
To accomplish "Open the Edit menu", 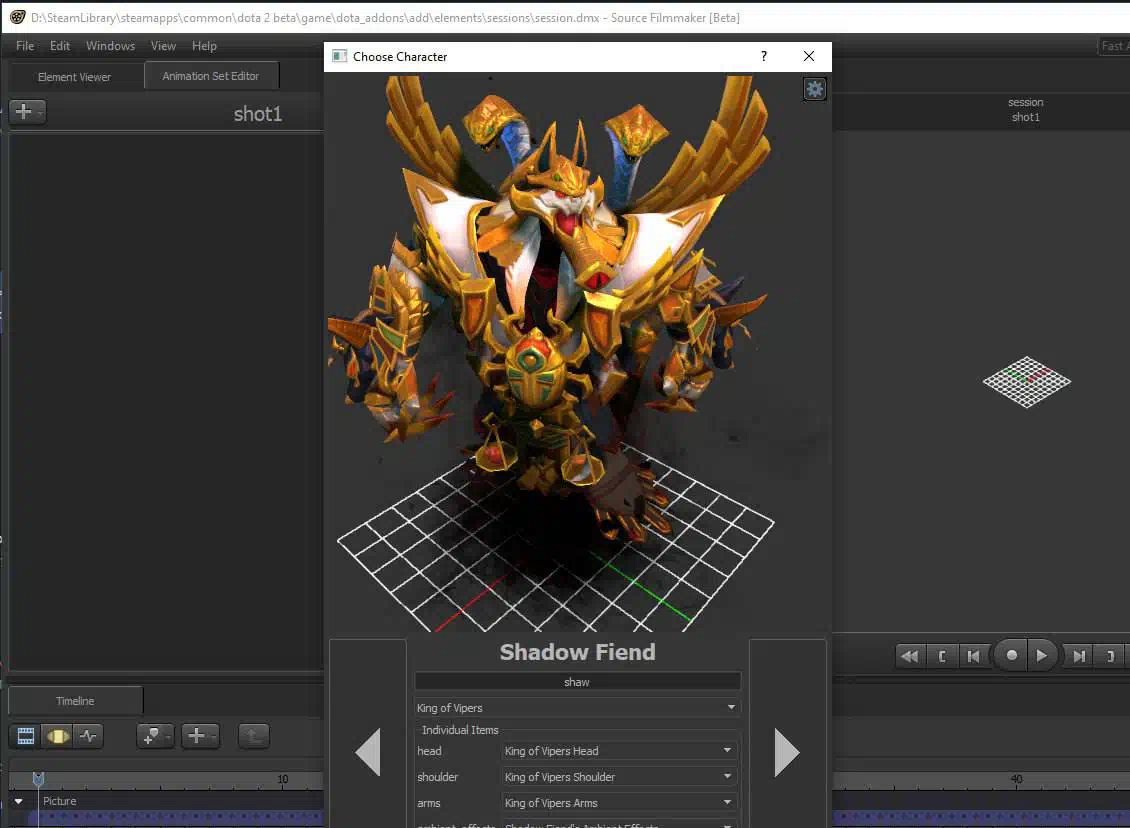I will coord(60,45).
